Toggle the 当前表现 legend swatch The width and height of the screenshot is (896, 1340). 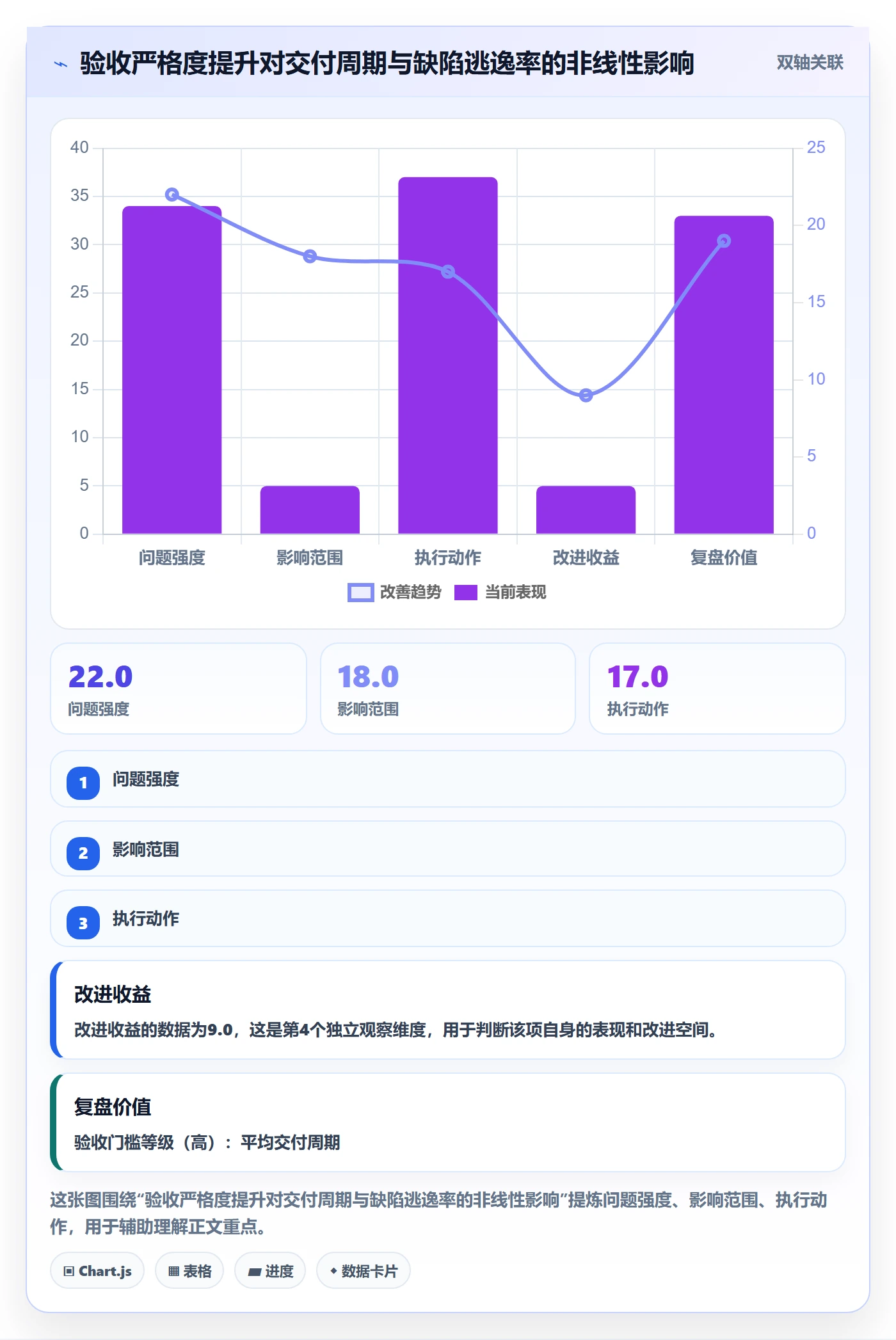(x=466, y=593)
